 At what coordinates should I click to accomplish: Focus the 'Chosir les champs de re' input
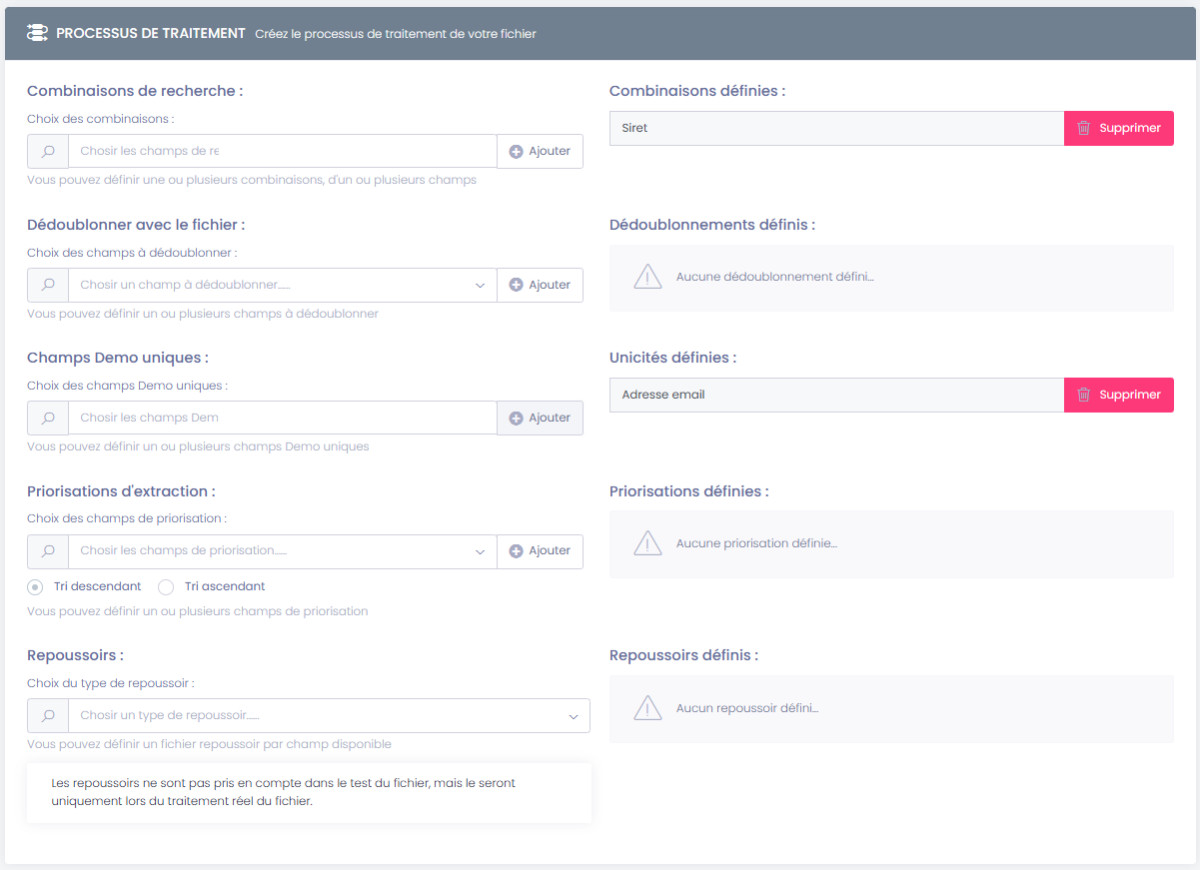pos(282,151)
